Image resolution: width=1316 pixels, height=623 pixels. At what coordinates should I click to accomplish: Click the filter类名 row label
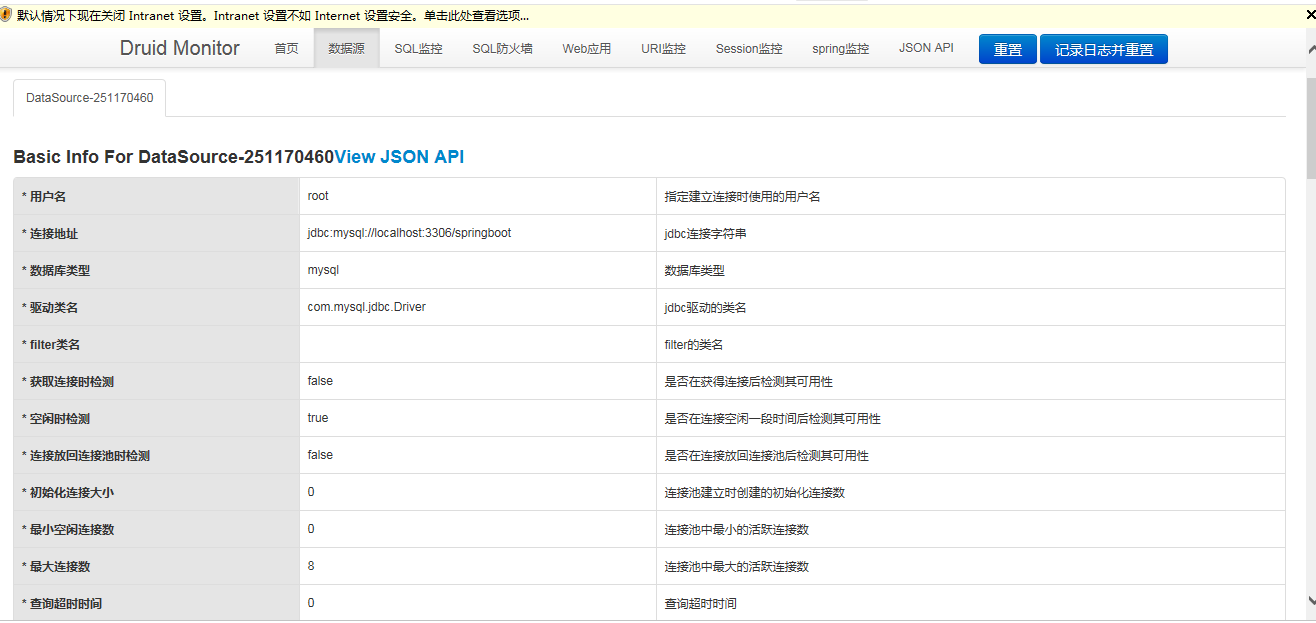tap(51, 345)
